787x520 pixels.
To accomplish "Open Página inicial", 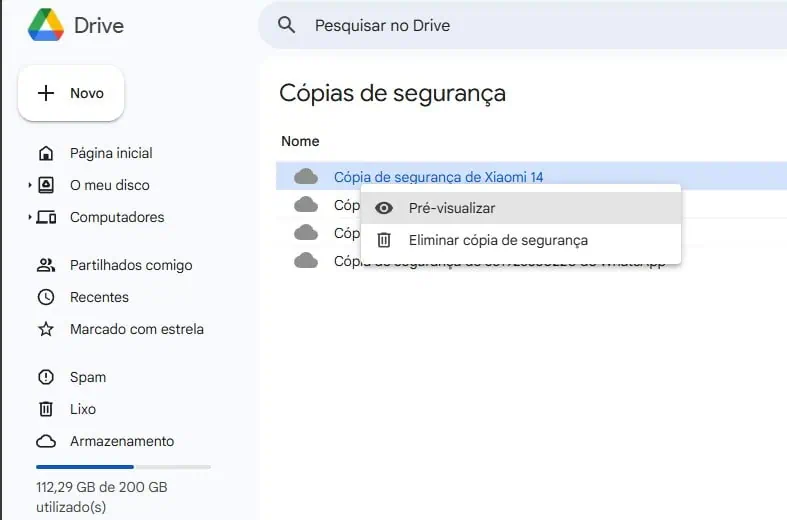I will click(111, 153).
